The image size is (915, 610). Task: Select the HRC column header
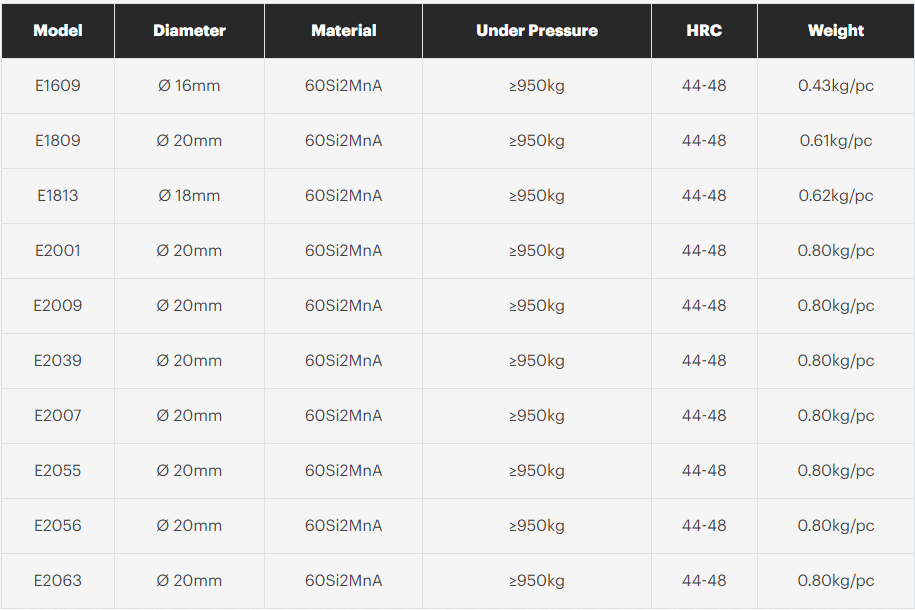(x=704, y=30)
